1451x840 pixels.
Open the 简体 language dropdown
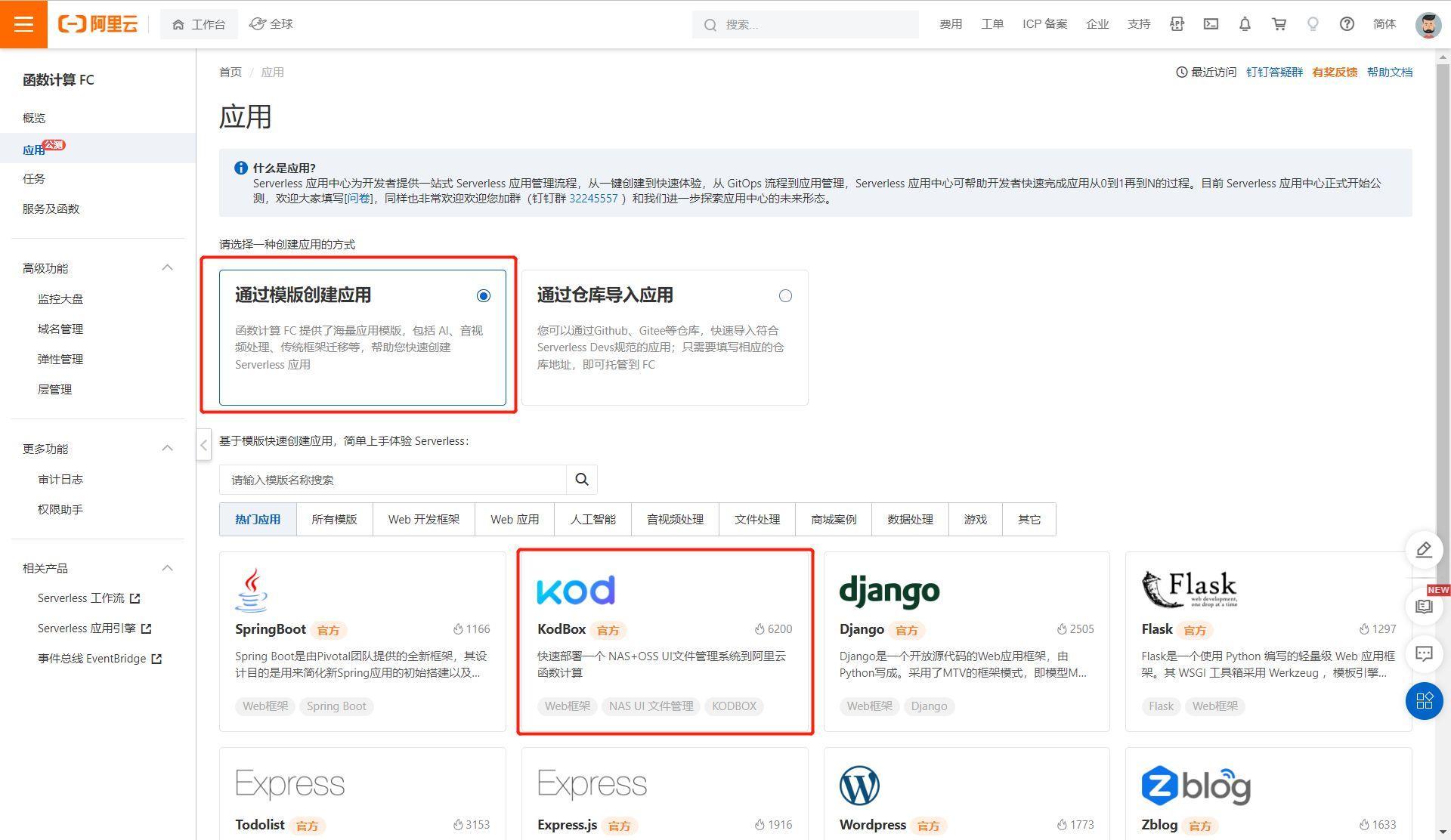(x=1384, y=24)
